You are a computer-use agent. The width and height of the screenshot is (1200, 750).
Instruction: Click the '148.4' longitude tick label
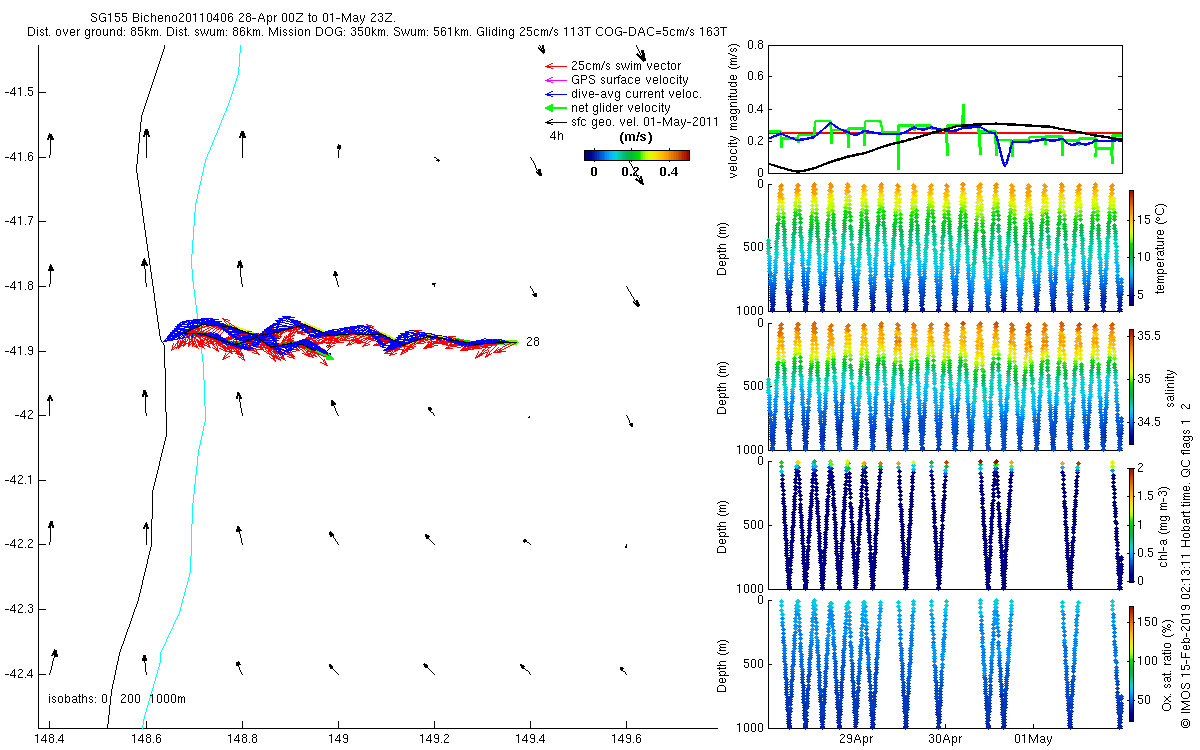[x=49, y=739]
